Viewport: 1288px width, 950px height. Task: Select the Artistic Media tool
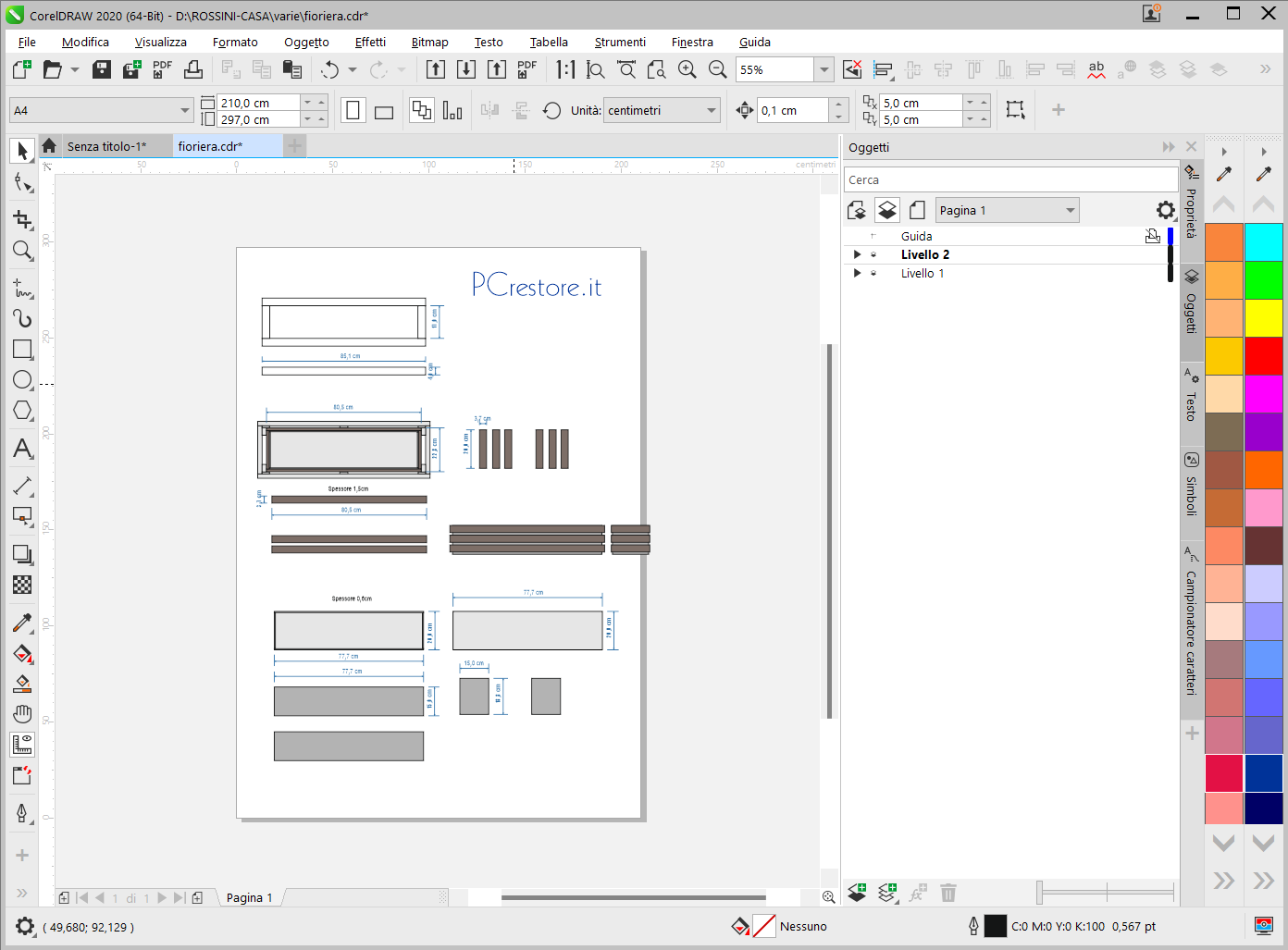[22, 318]
